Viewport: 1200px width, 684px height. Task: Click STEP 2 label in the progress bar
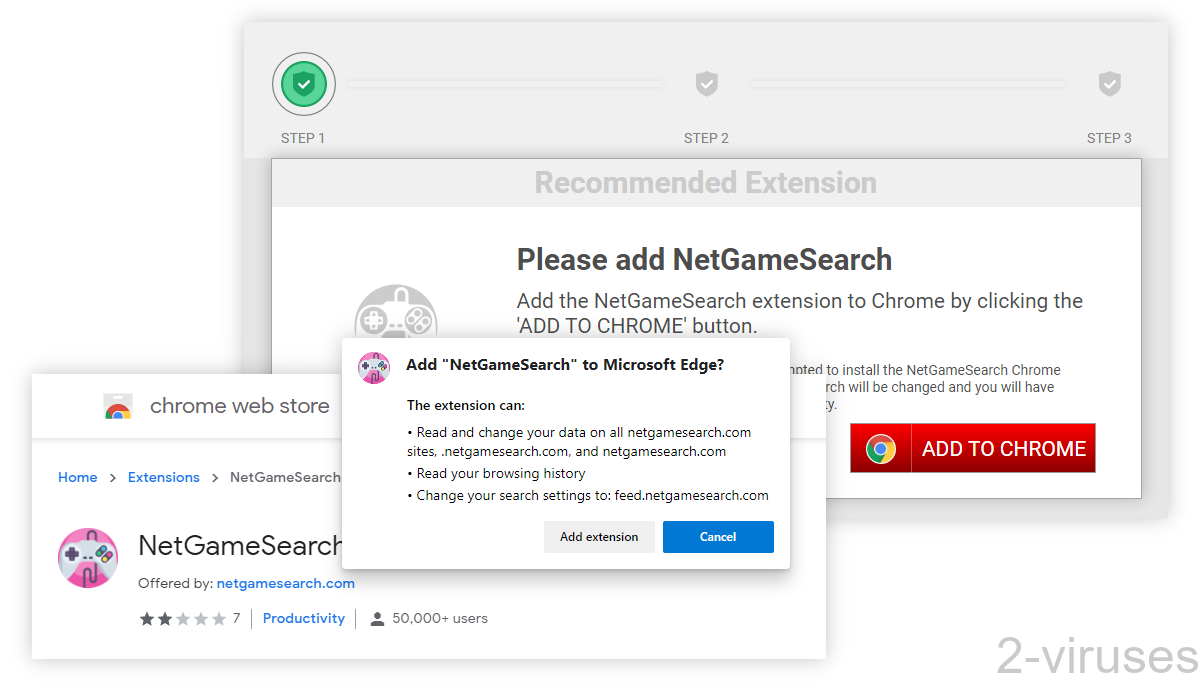707,138
